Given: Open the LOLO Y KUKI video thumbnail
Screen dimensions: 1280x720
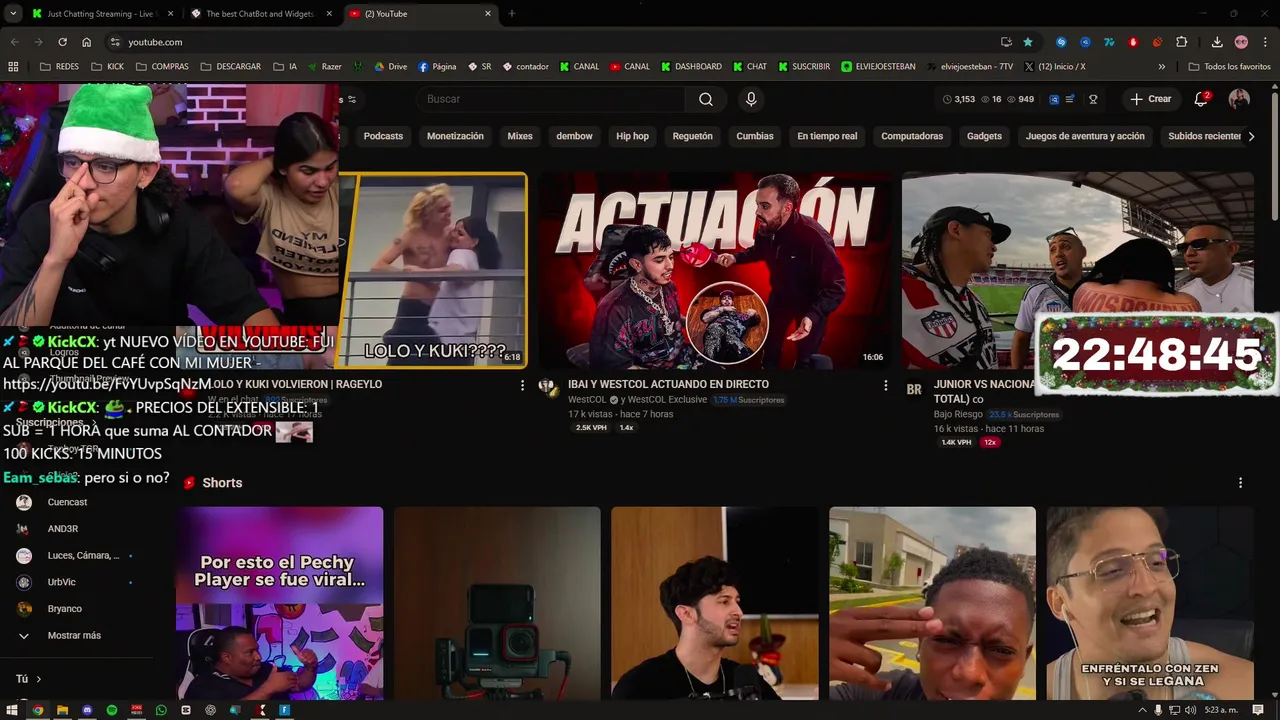Looking at the screenshot, I should click(x=432, y=270).
